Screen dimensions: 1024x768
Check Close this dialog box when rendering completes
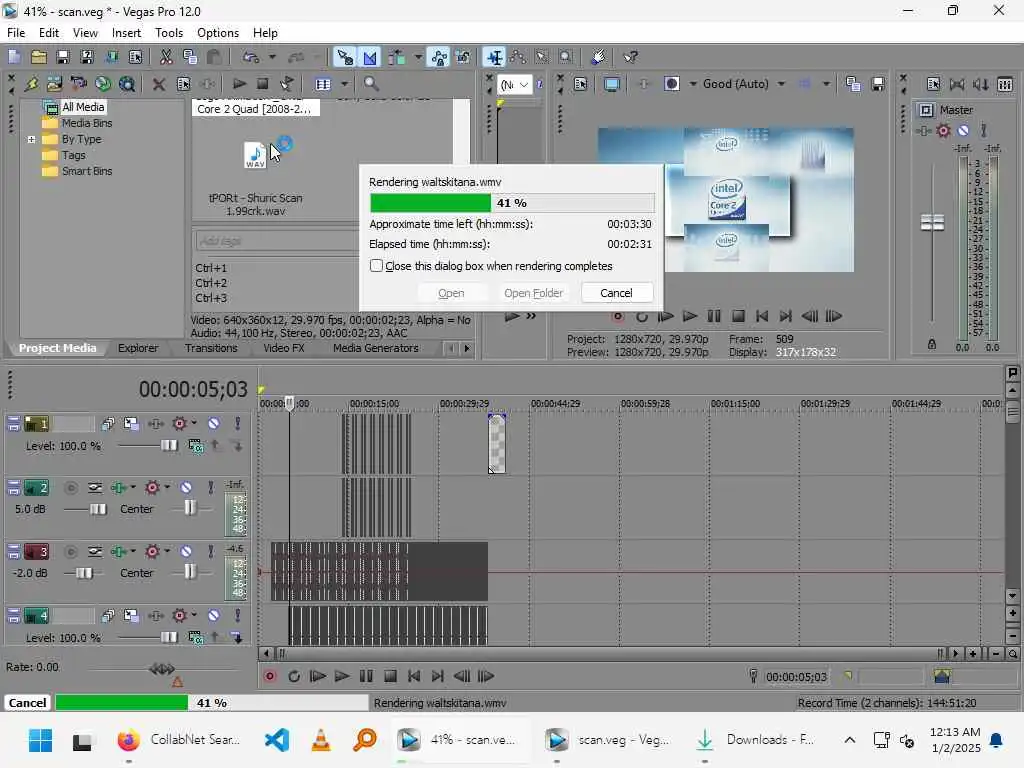tap(376, 266)
